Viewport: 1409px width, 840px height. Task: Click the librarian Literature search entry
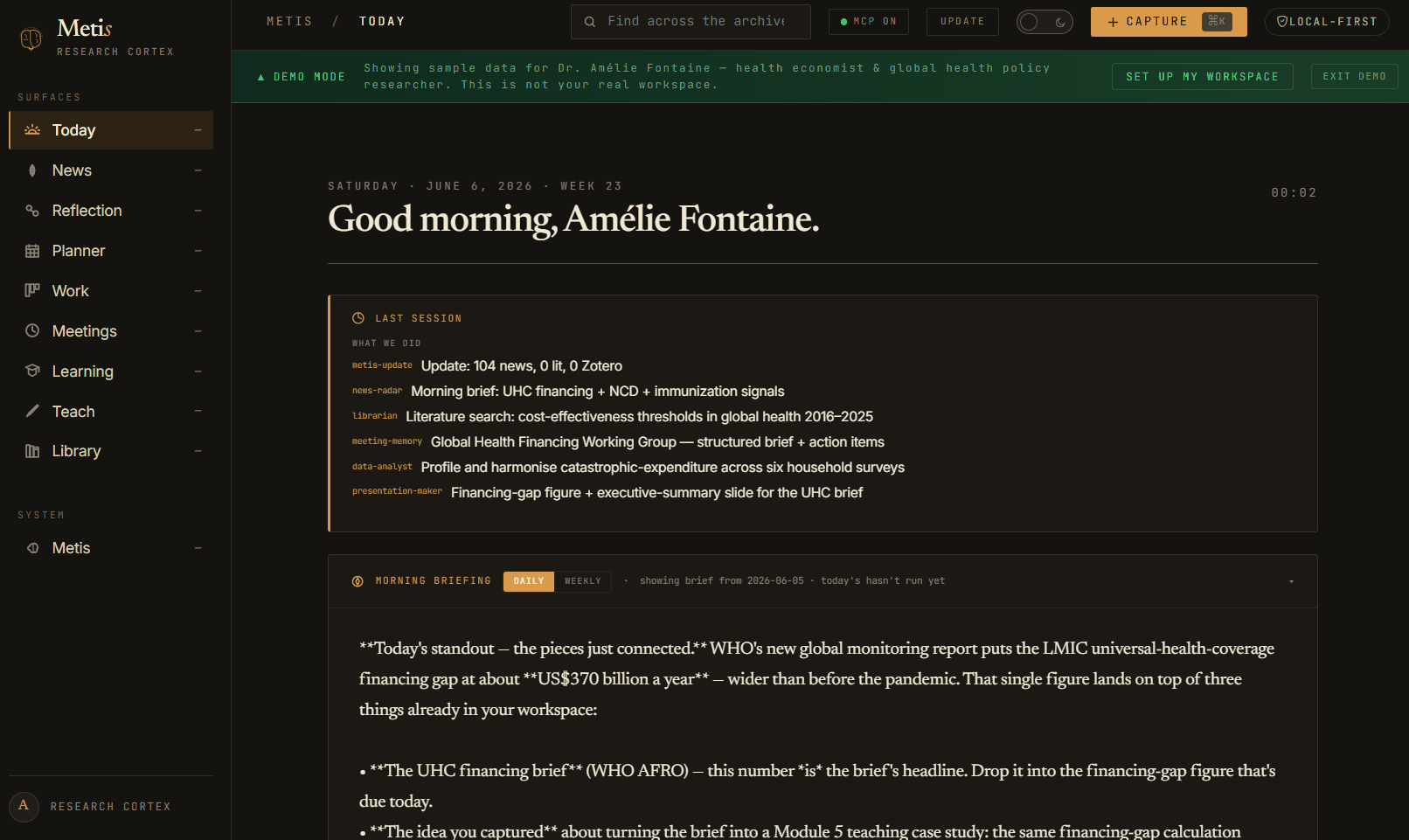pos(613,417)
